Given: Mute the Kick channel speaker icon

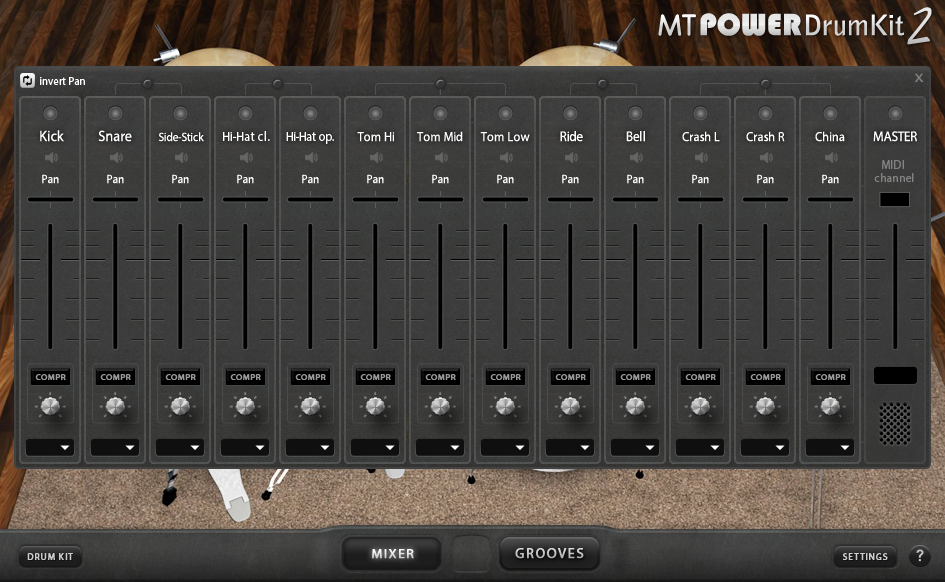Looking at the screenshot, I should coord(51,158).
